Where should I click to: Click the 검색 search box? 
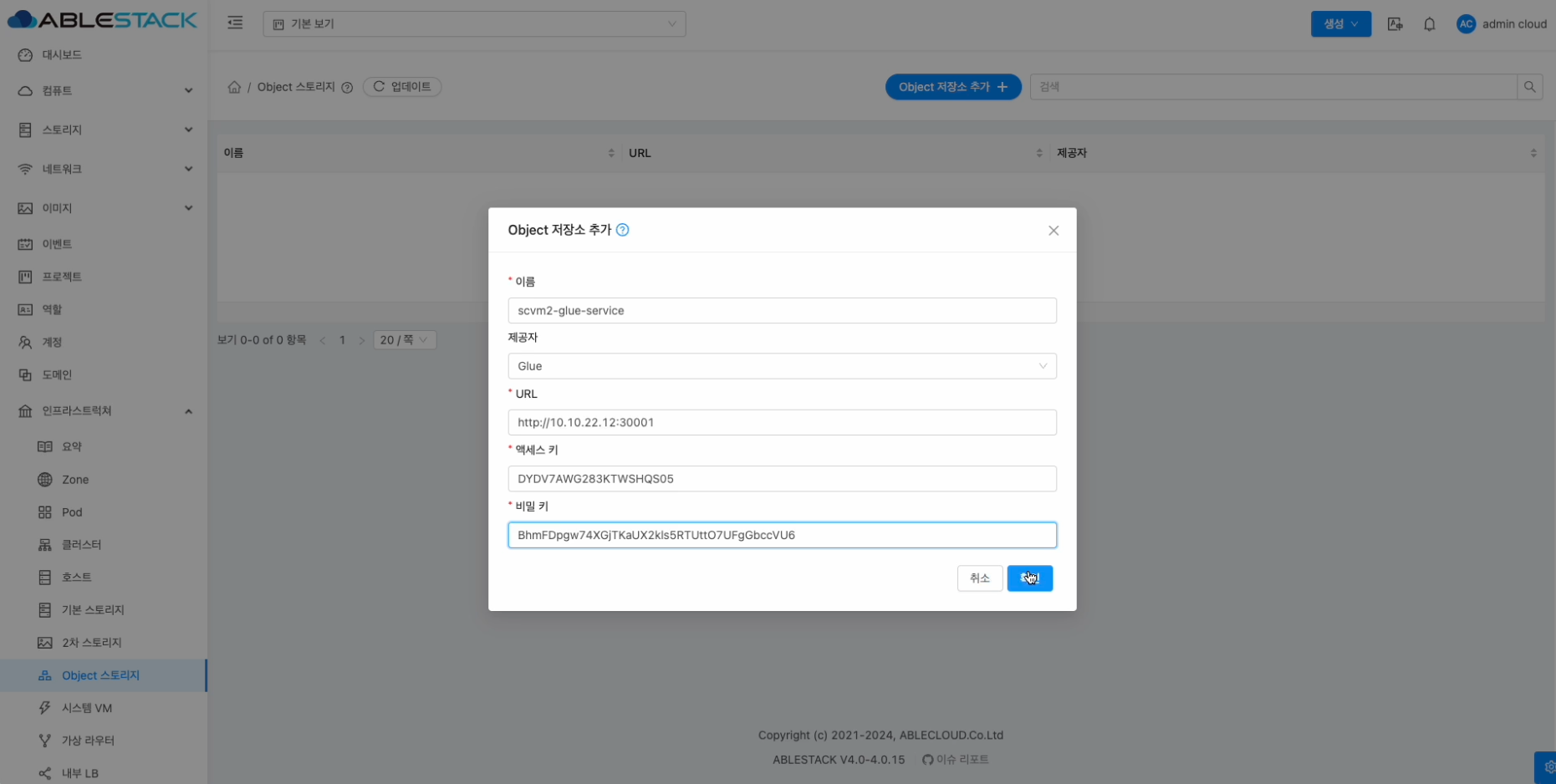pyautogui.click(x=1273, y=87)
